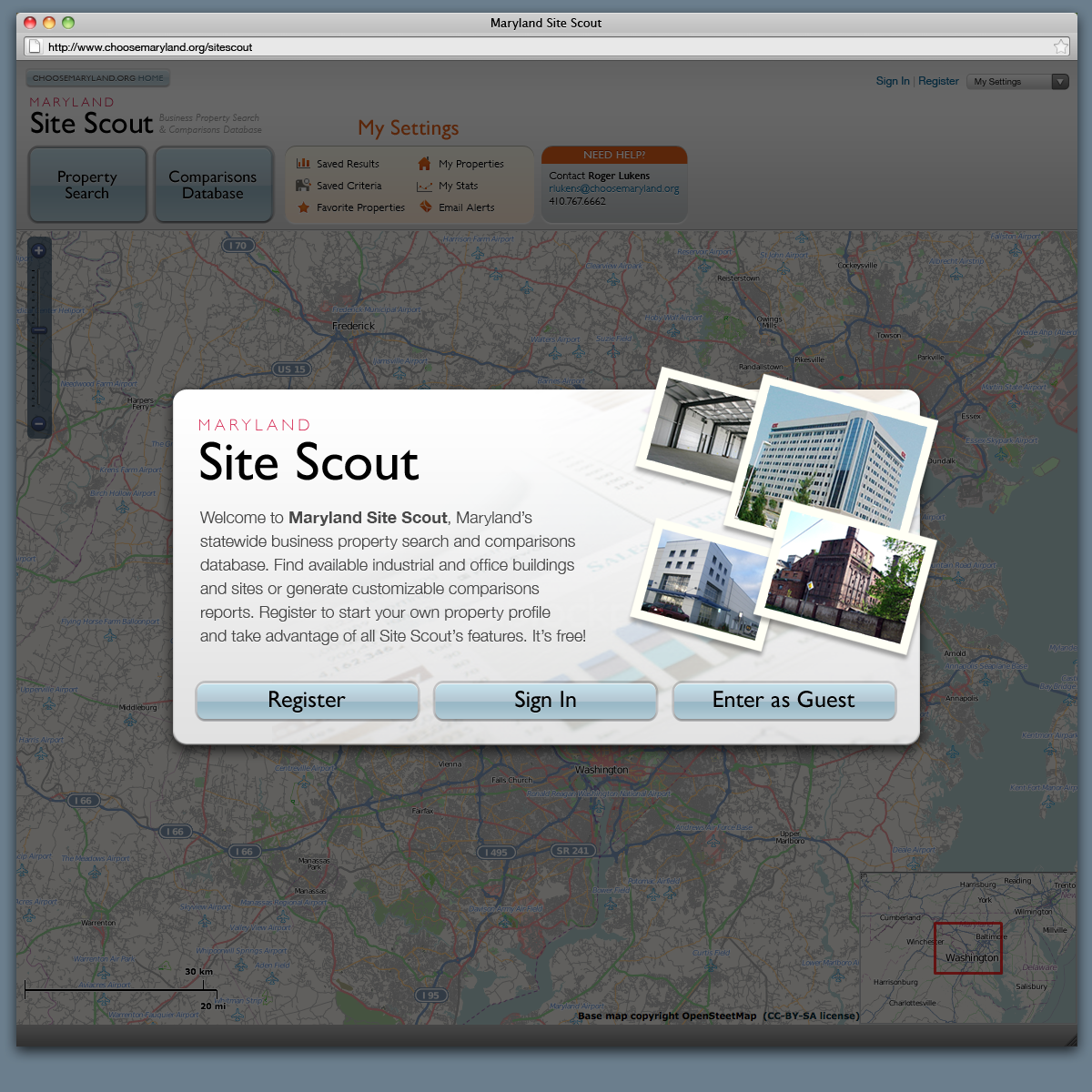Open My Properties menu entry
The height and width of the screenshot is (1092, 1092).
tap(471, 164)
